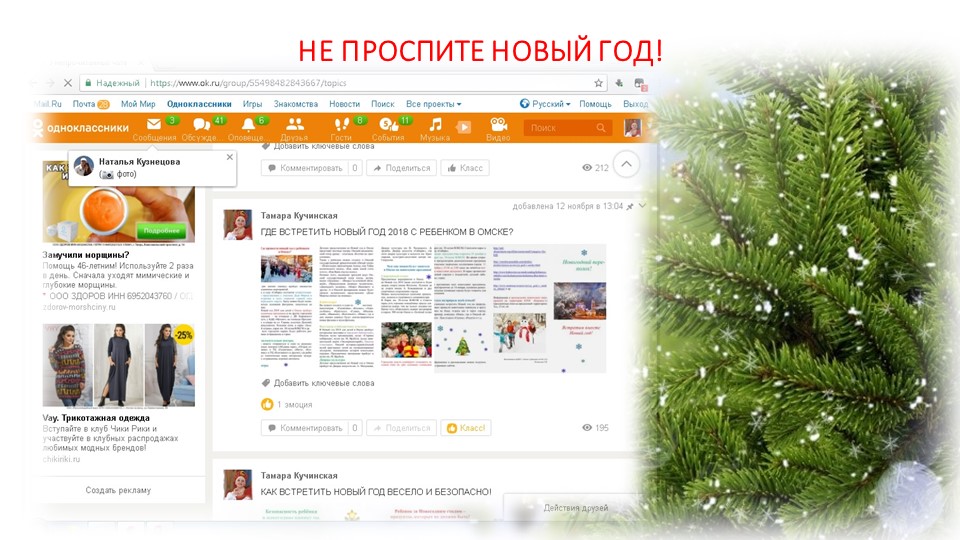The width and height of the screenshot is (960, 540).
Task: Open Events (События) icon
Action: coord(388,125)
